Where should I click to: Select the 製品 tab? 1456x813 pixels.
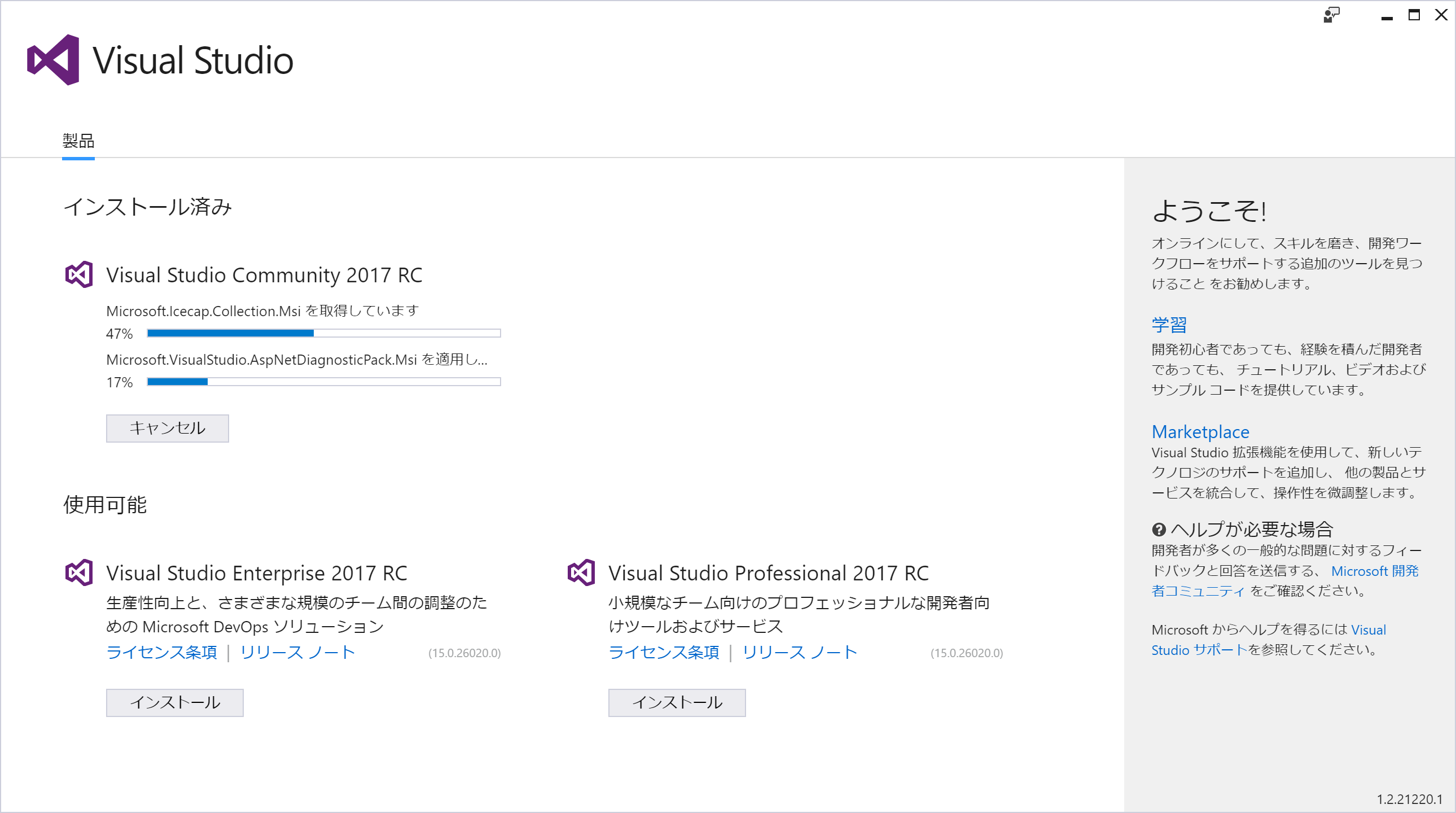point(78,141)
